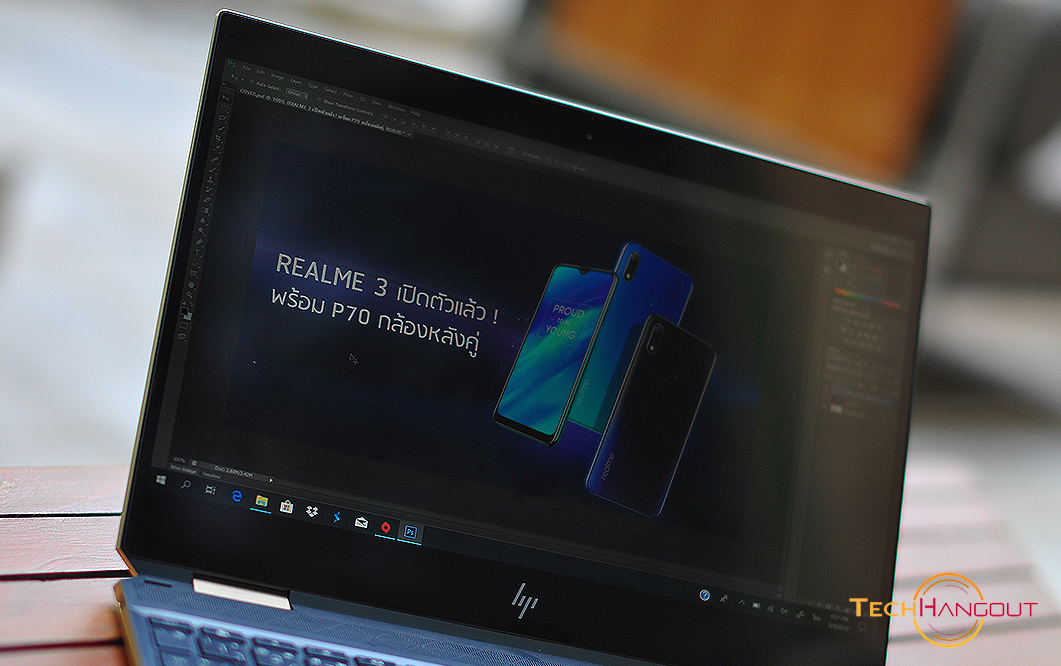Open the File menu
Screen dimensions: 1061x666
(x=246, y=68)
